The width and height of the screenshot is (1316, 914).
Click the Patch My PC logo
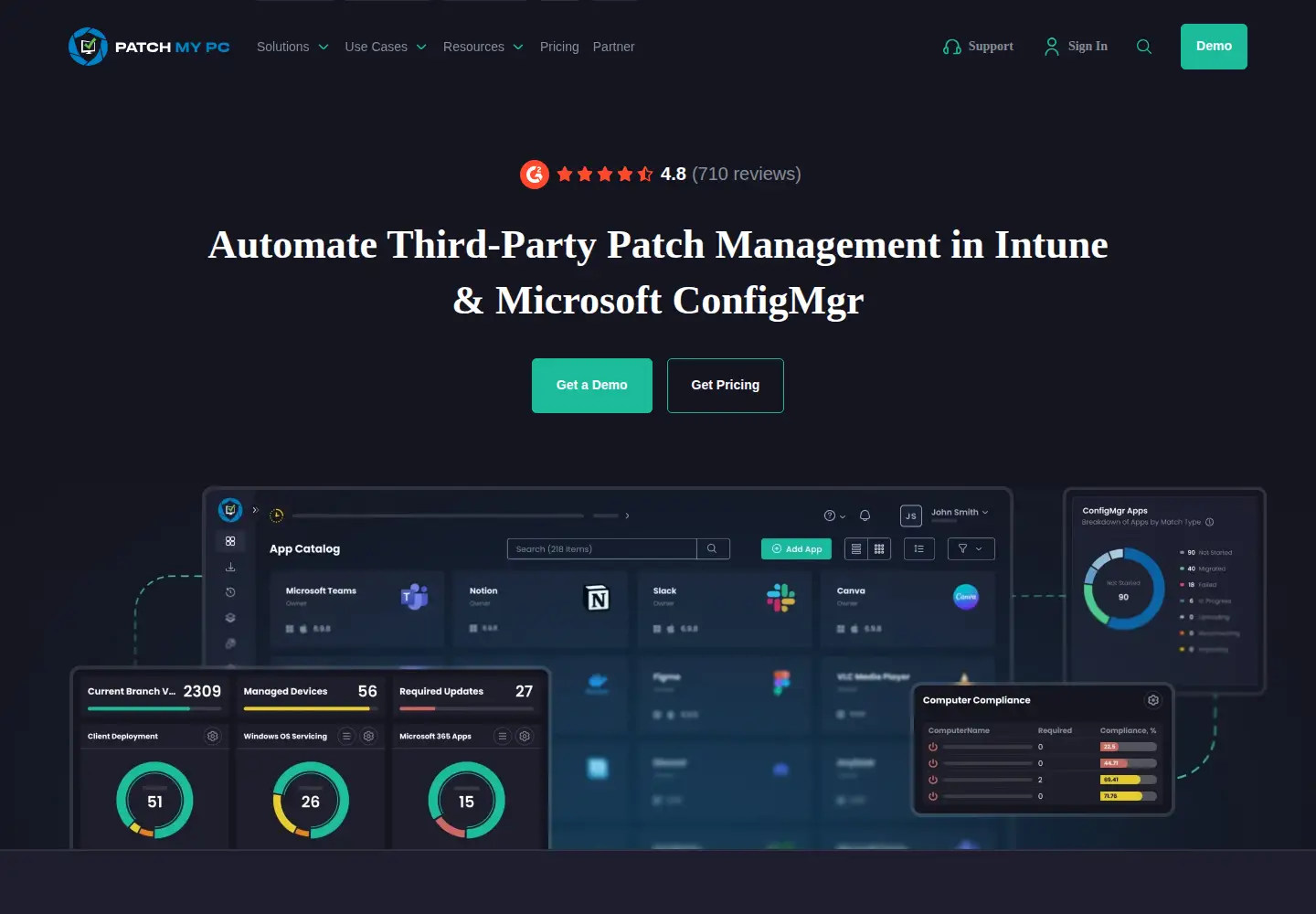[x=149, y=47]
